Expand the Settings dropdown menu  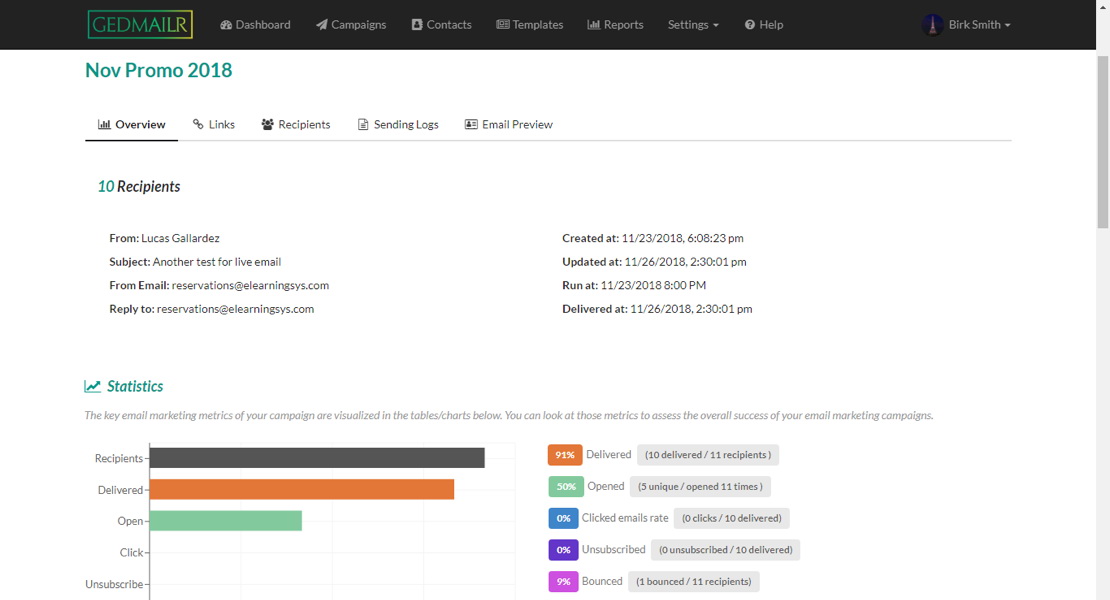click(693, 24)
